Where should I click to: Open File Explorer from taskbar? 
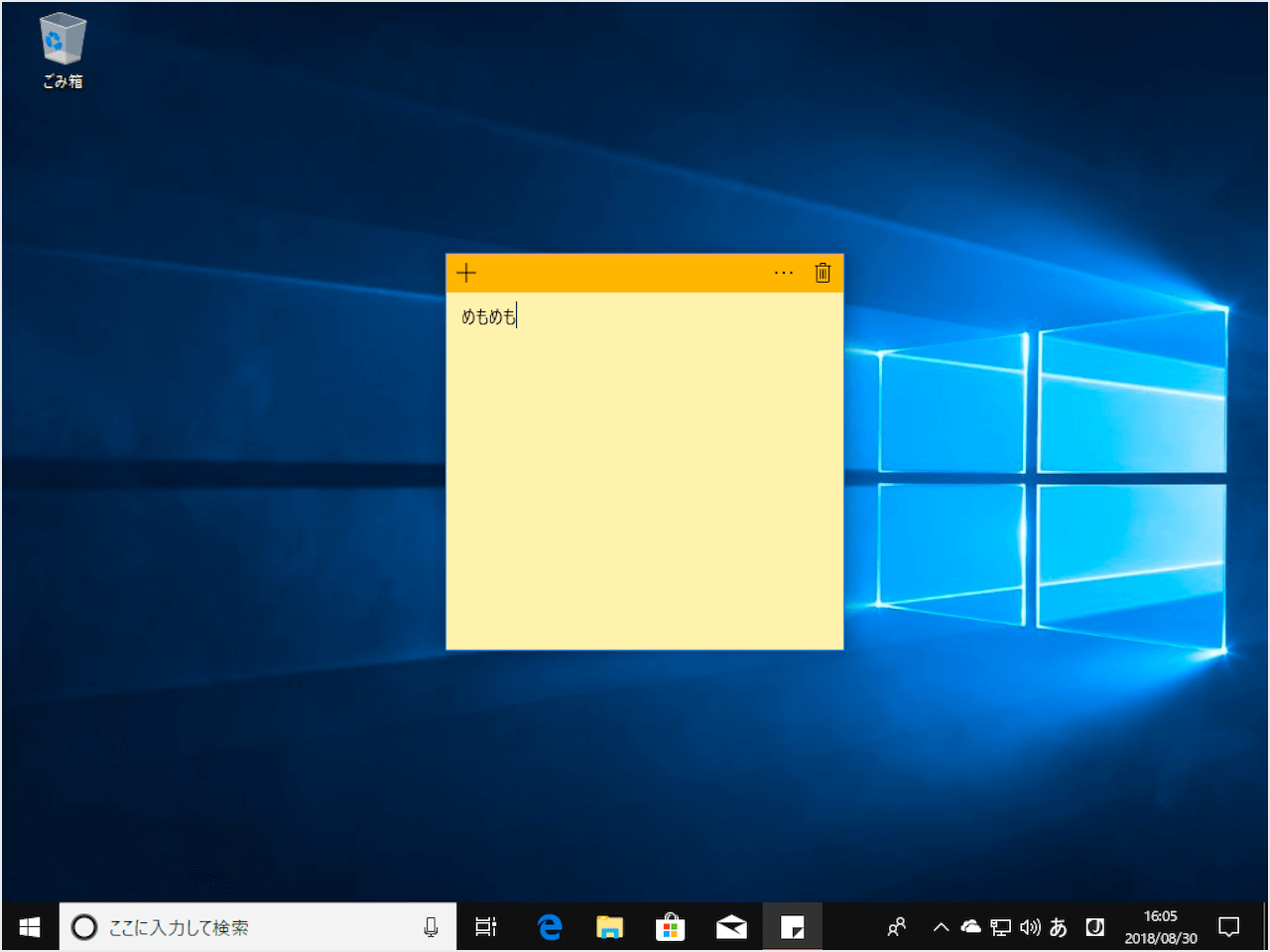pyautogui.click(x=609, y=927)
